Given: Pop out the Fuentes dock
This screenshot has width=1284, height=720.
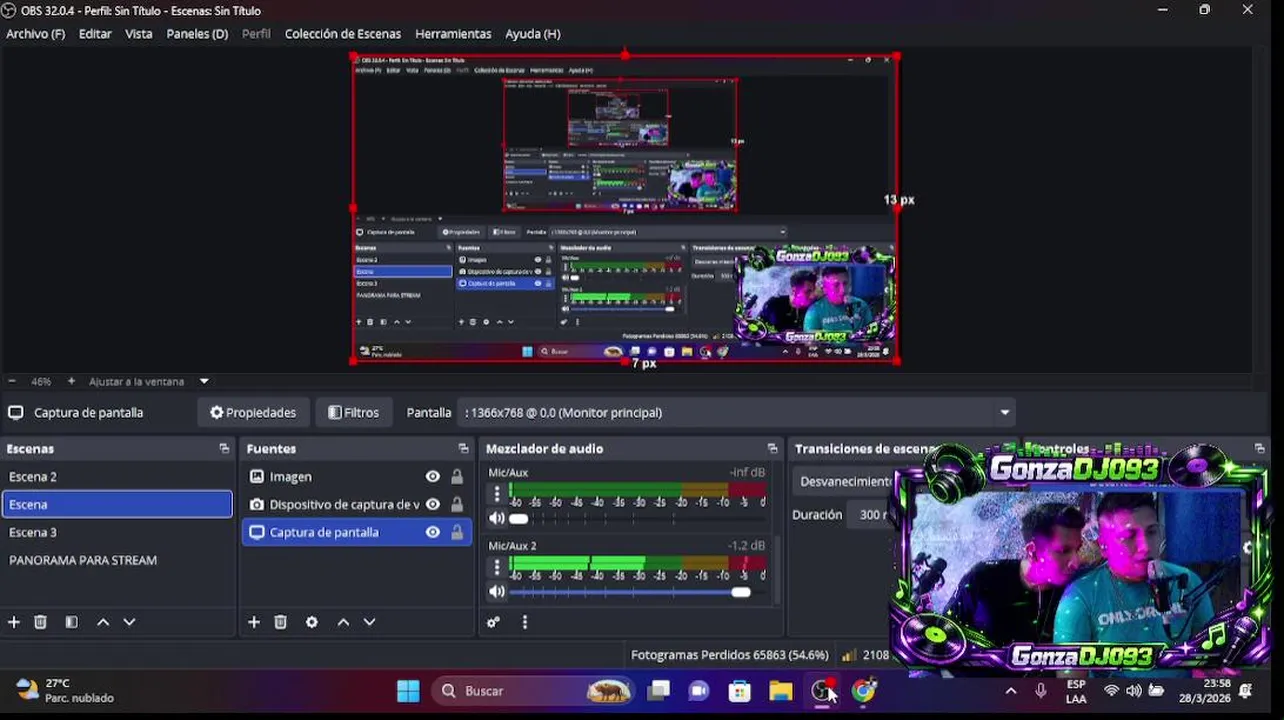Looking at the screenshot, I should tap(463, 449).
